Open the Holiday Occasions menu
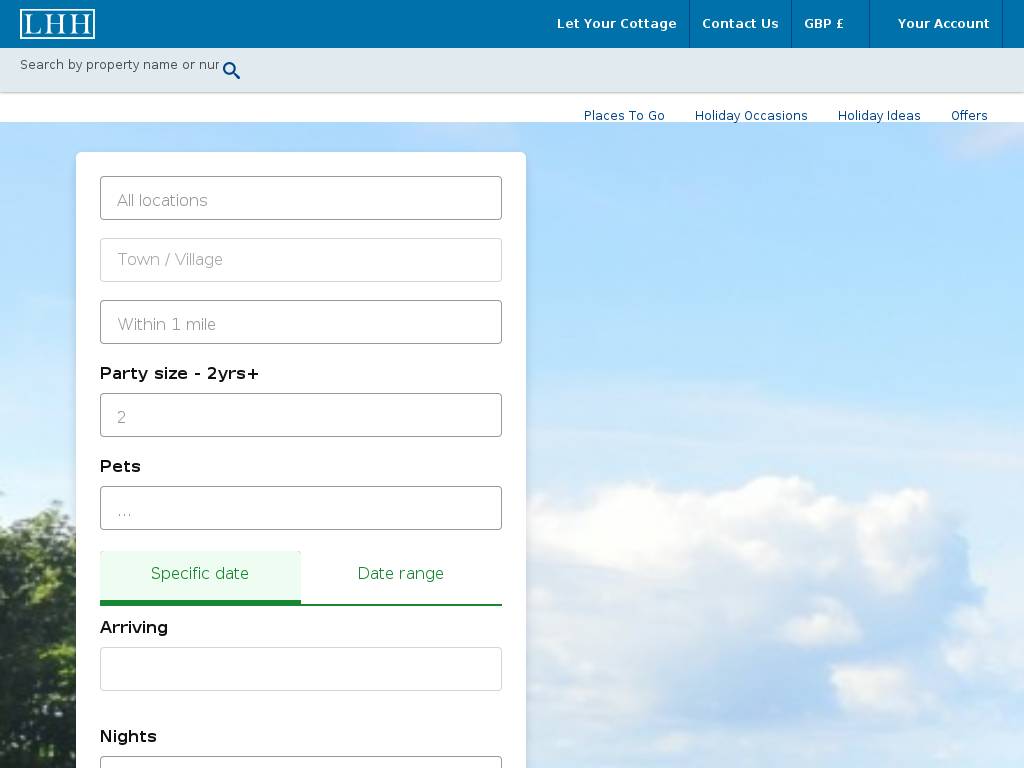Screen dimensions: 1024x768 (751, 116)
